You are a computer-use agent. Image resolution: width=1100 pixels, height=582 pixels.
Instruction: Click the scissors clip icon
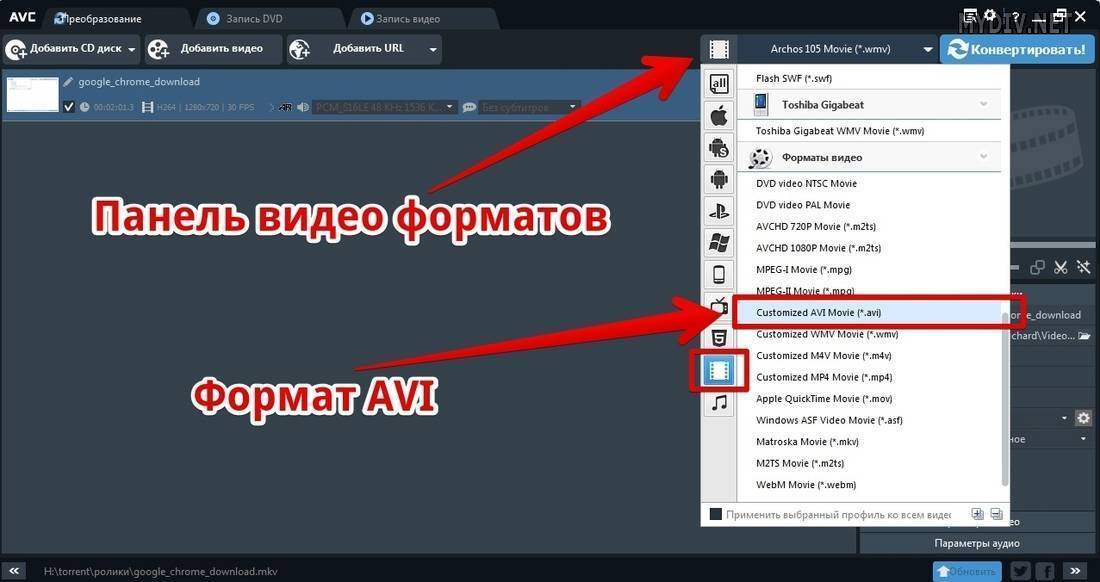point(1061,267)
